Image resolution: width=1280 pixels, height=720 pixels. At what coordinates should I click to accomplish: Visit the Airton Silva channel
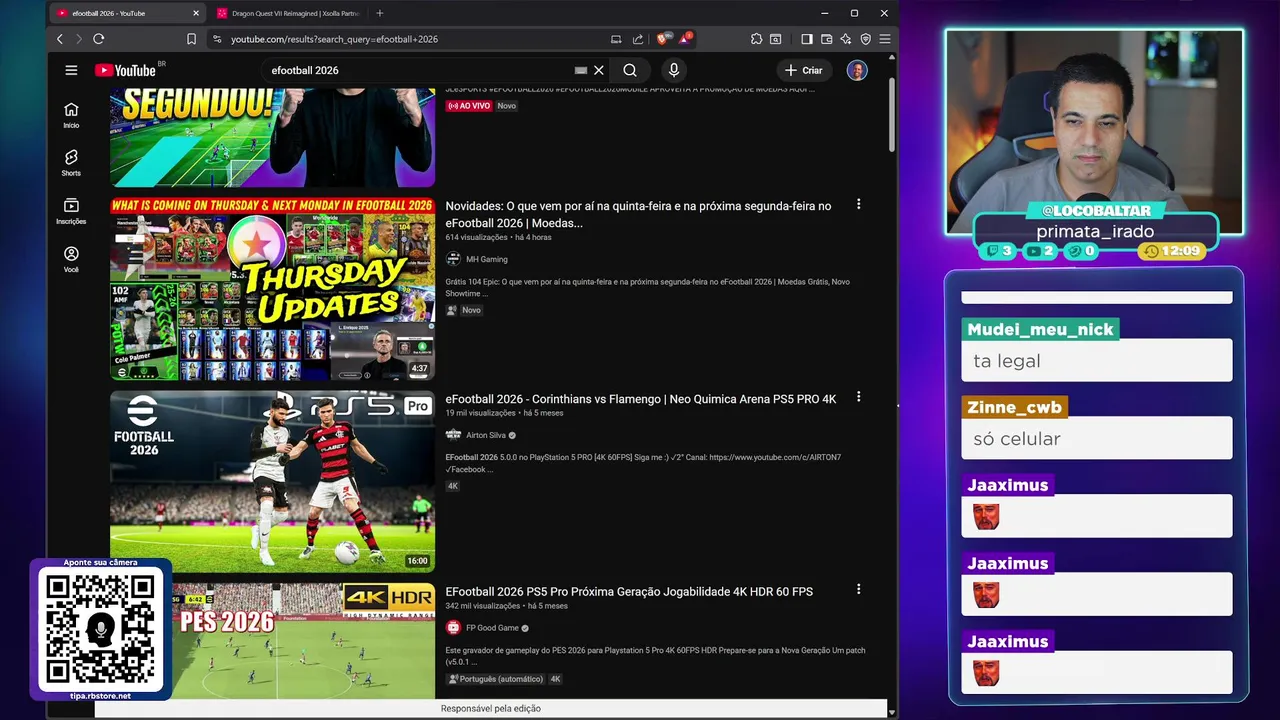click(x=486, y=435)
